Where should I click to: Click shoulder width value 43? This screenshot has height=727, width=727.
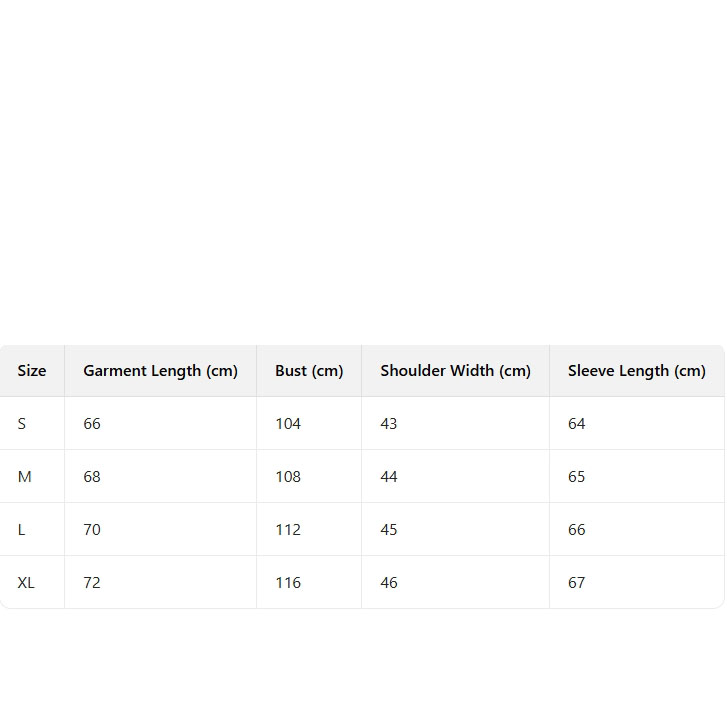click(389, 424)
